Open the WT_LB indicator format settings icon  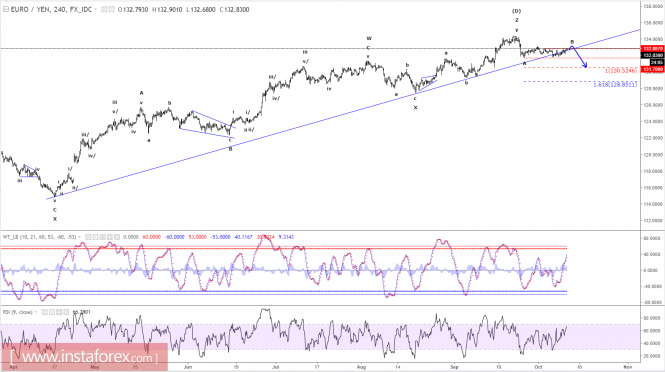(95, 237)
